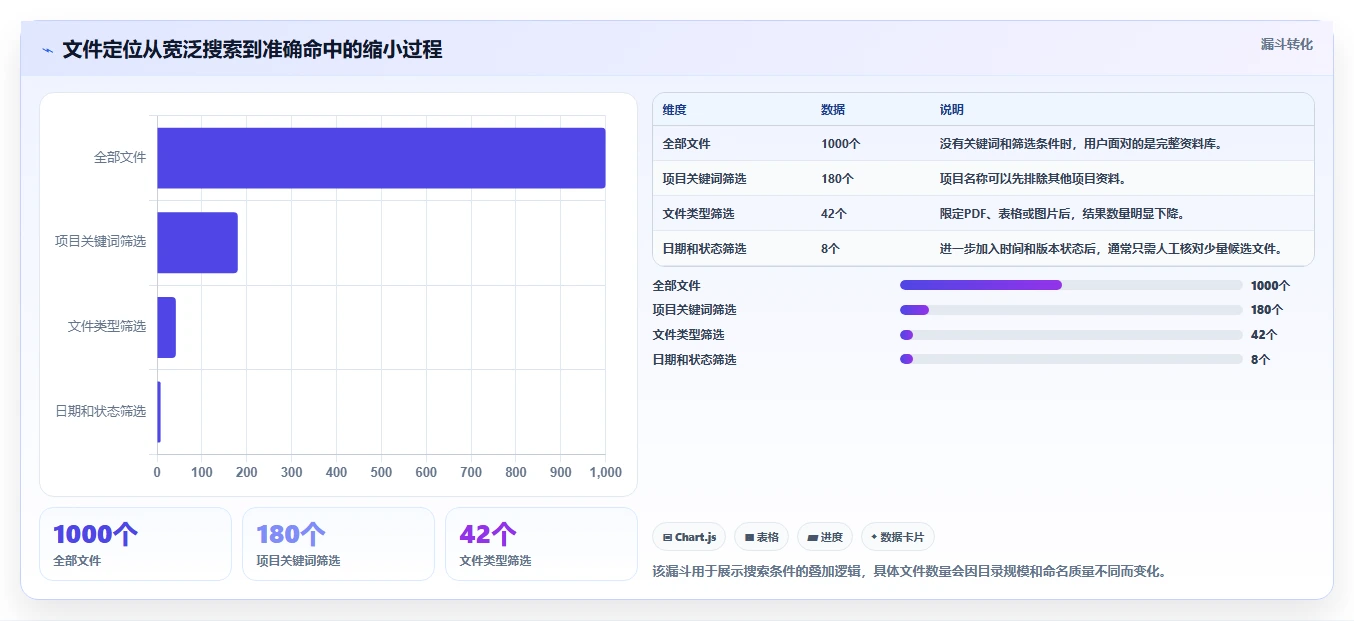Image resolution: width=1354 pixels, height=621 pixels.
Task: Click the title 文件定位从宽泛搜索到准确命中的缩小过程
Action: [253, 50]
